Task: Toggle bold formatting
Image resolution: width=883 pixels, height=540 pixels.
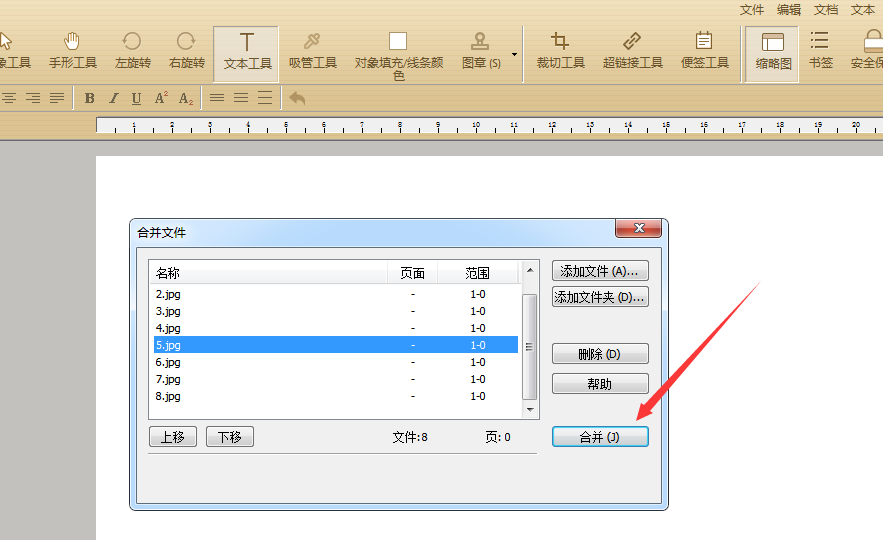Action: (89, 98)
